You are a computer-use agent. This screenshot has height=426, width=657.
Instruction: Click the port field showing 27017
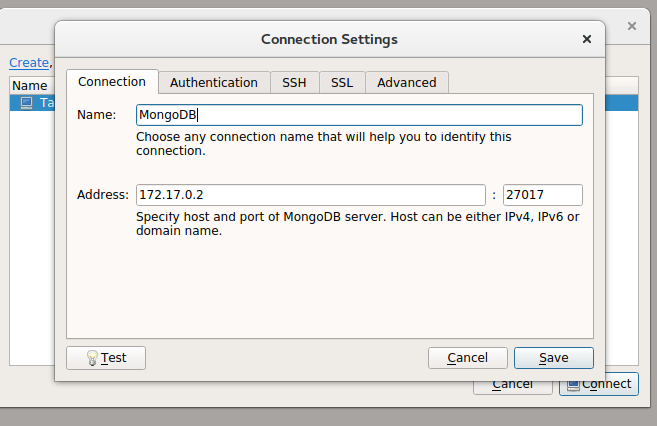point(543,195)
